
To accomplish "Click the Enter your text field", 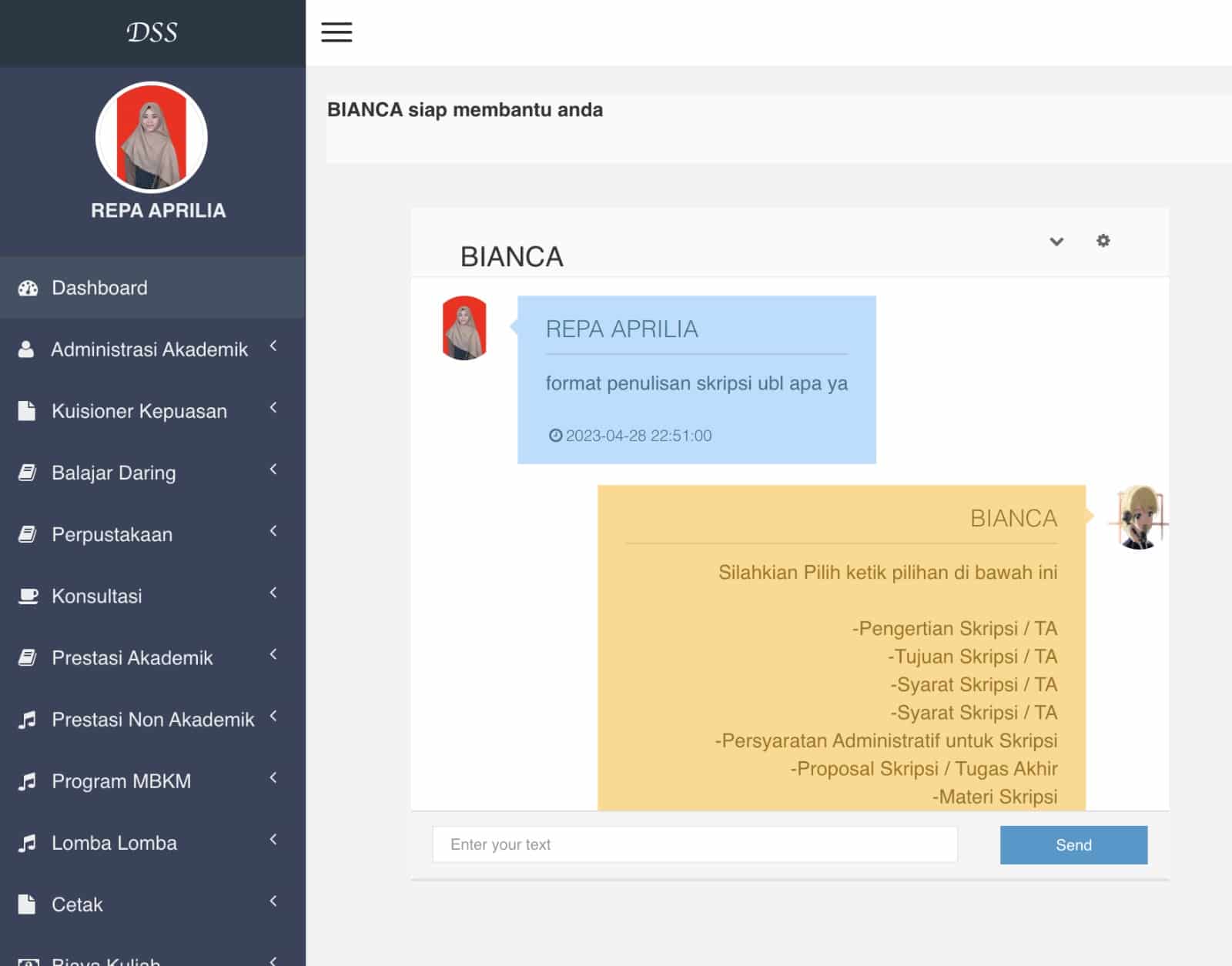I will tap(695, 844).
